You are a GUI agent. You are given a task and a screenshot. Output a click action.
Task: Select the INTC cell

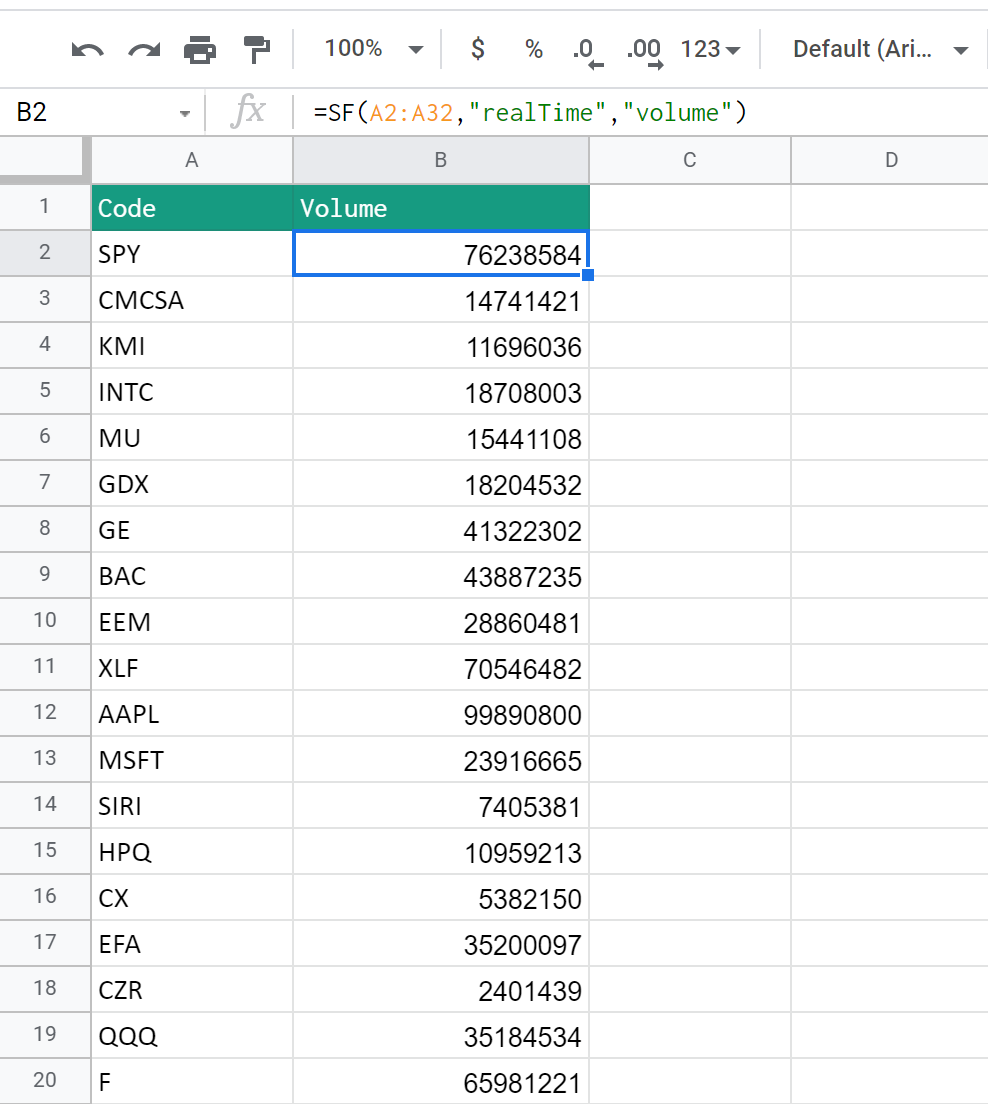tap(192, 391)
